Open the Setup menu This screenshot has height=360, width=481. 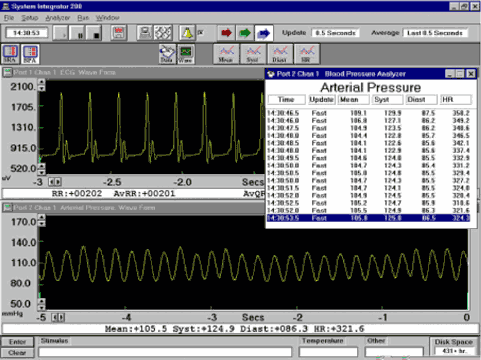tap(30, 18)
